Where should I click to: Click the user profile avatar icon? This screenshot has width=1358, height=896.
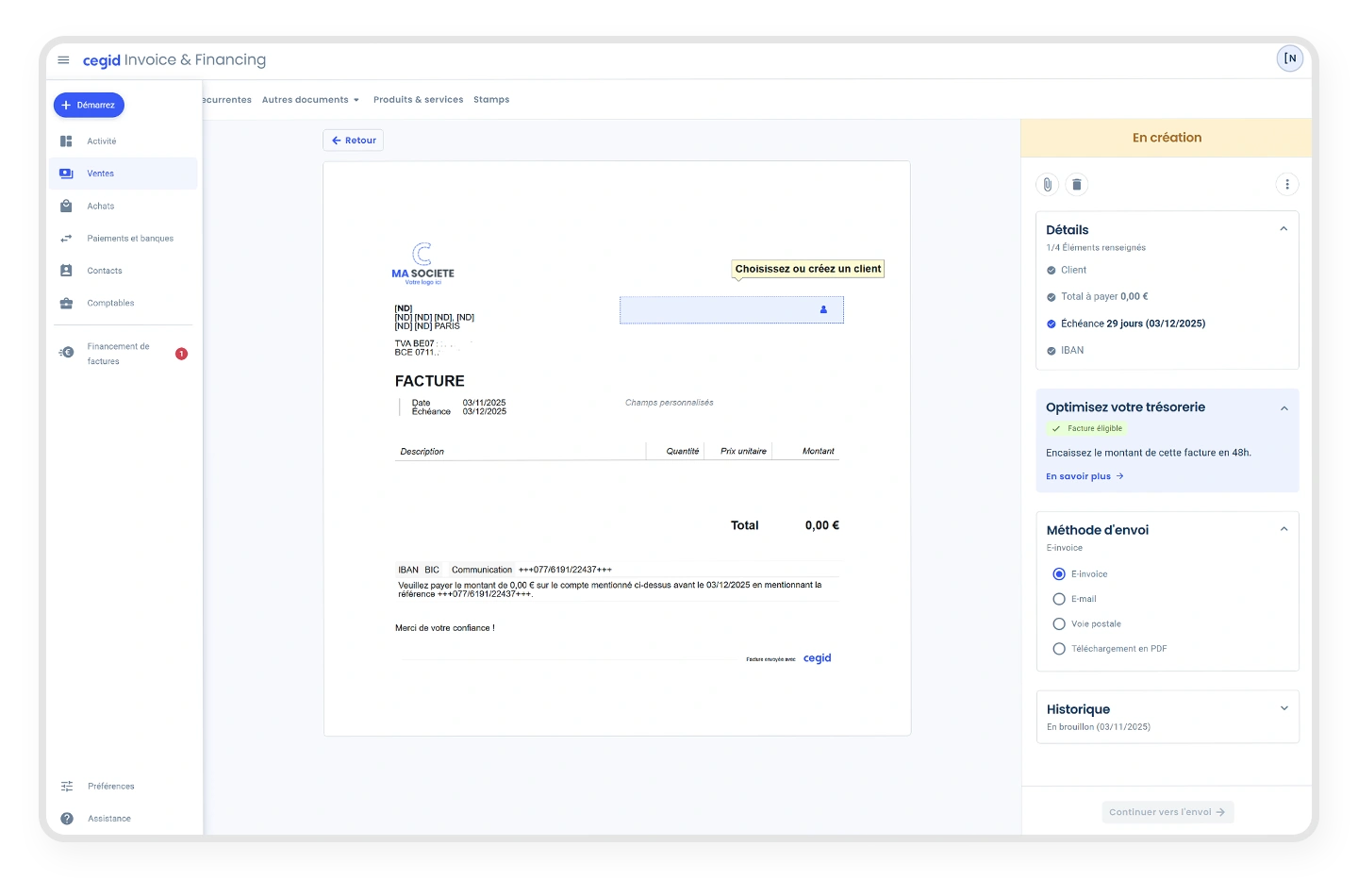(x=1289, y=58)
